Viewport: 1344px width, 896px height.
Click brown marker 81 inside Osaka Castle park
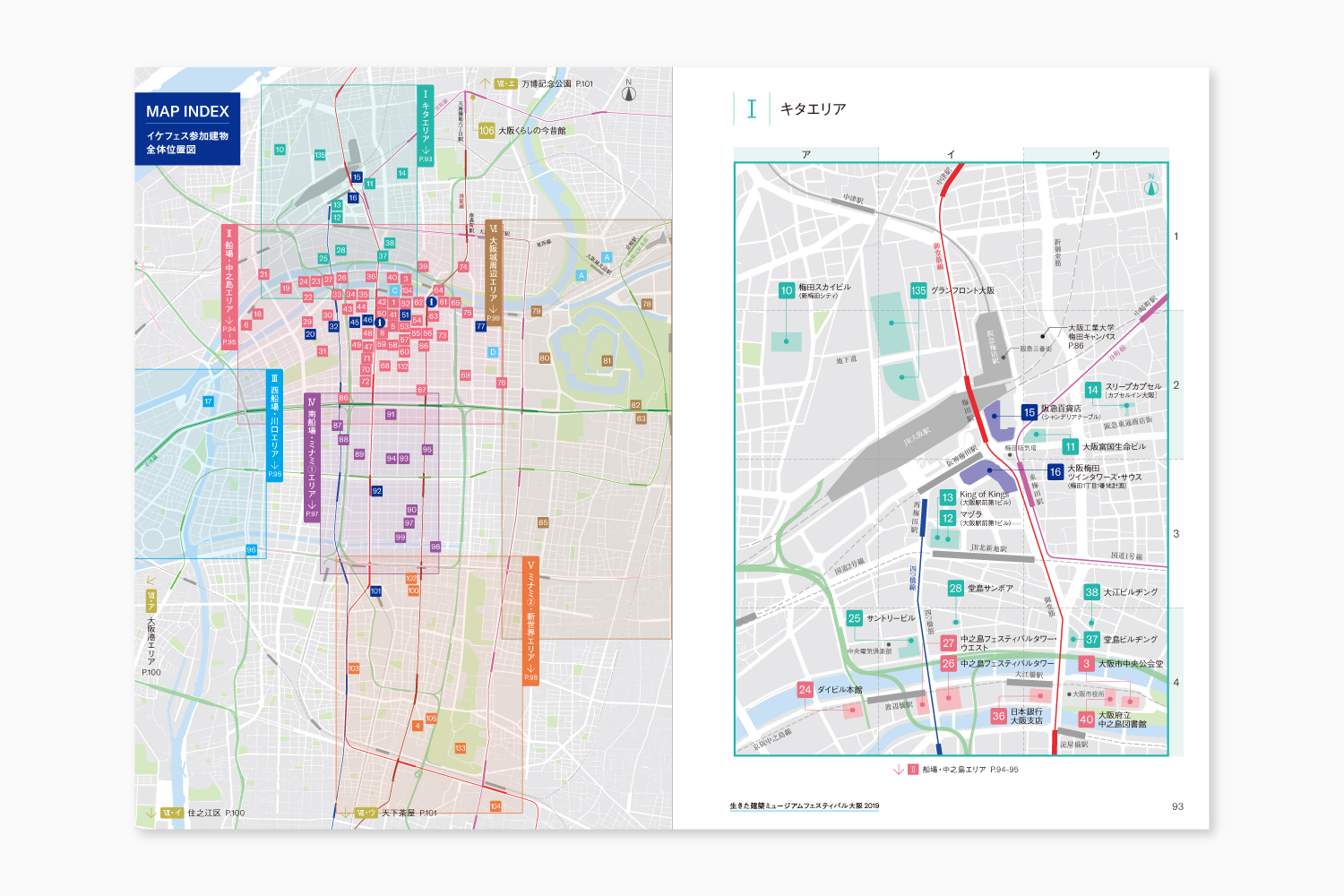tap(607, 361)
